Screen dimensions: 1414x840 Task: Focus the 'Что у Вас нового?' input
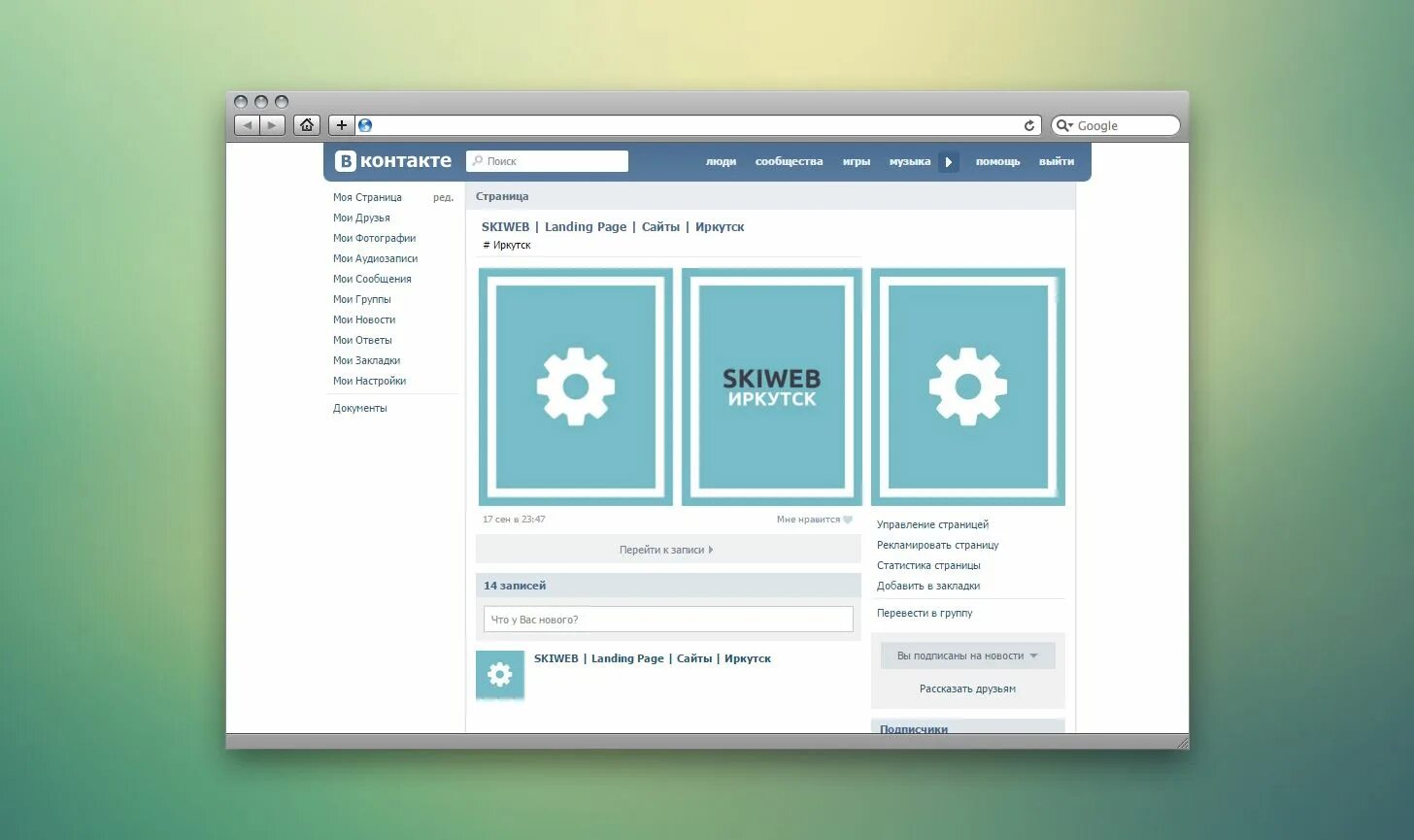click(x=668, y=620)
